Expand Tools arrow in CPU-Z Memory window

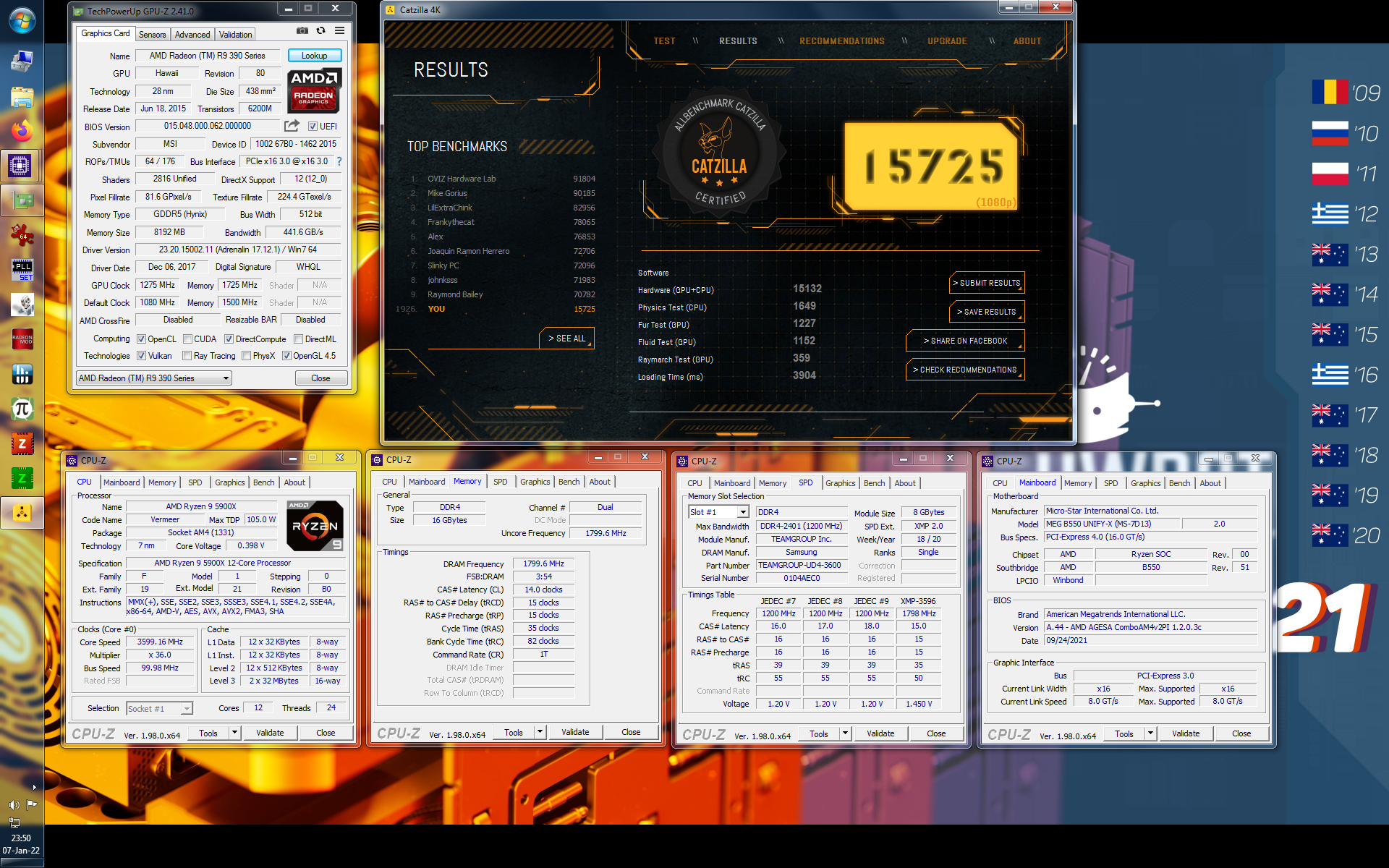click(x=540, y=732)
